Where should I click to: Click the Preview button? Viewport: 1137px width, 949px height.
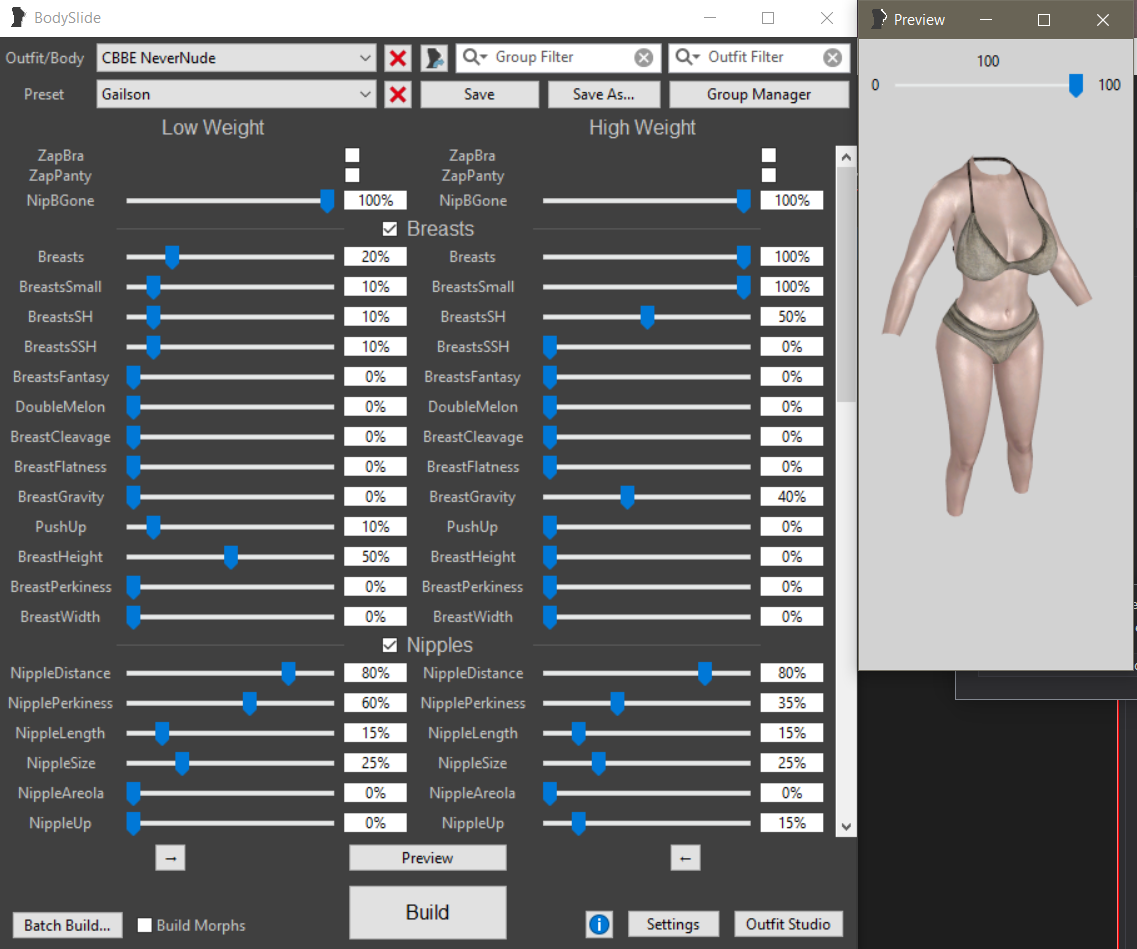pos(427,858)
